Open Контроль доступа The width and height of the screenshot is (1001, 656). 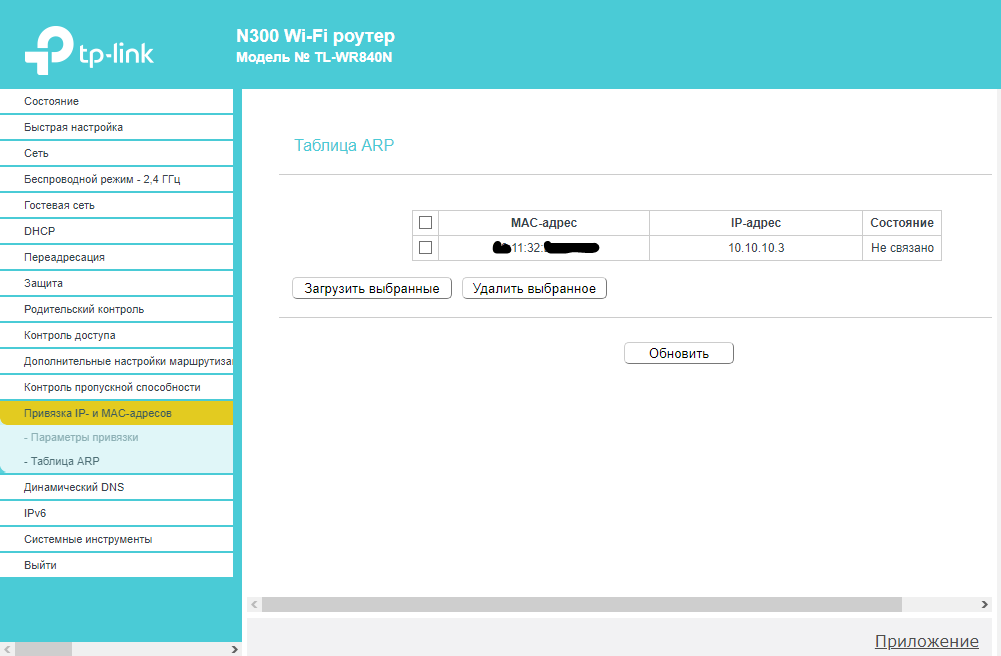(x=116, y=335)
